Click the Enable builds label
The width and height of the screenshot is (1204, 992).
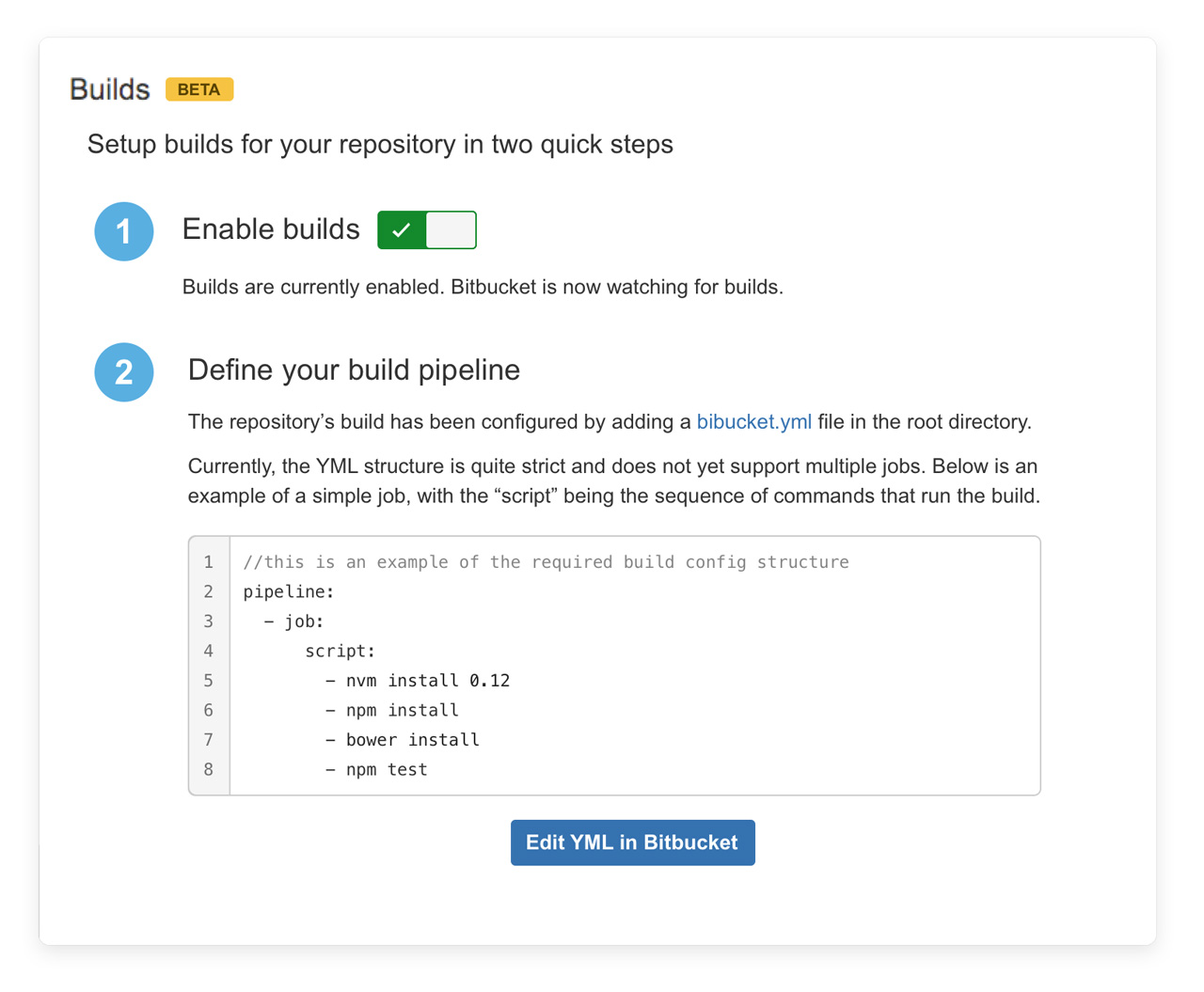[271, 229]
